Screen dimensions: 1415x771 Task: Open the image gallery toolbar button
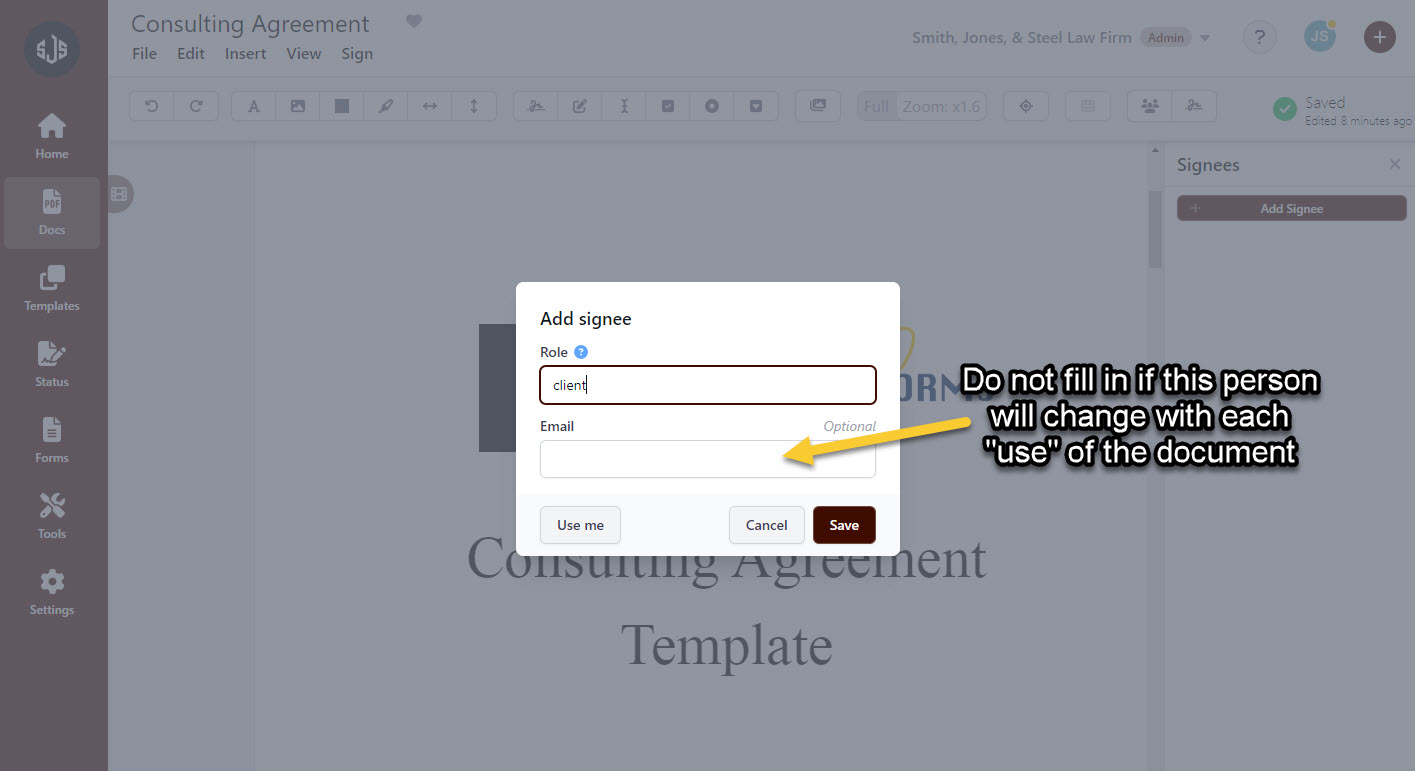click(818, 106)
